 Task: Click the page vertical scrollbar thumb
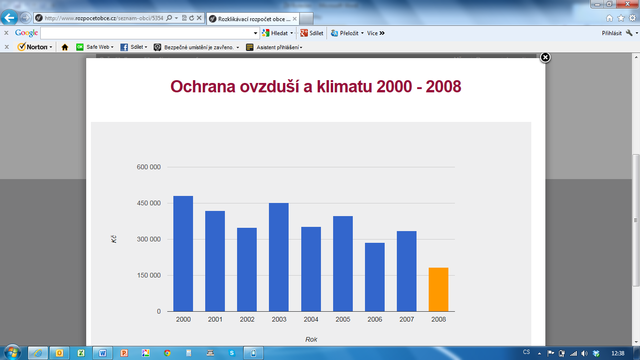coord(636,220)
